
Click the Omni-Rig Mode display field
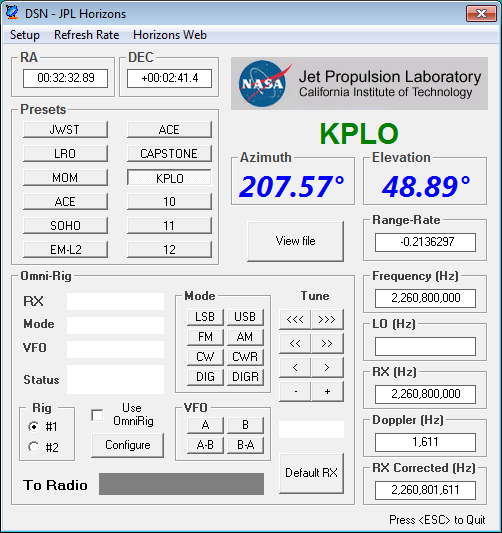pyautogui.click(x=115, y=325)
